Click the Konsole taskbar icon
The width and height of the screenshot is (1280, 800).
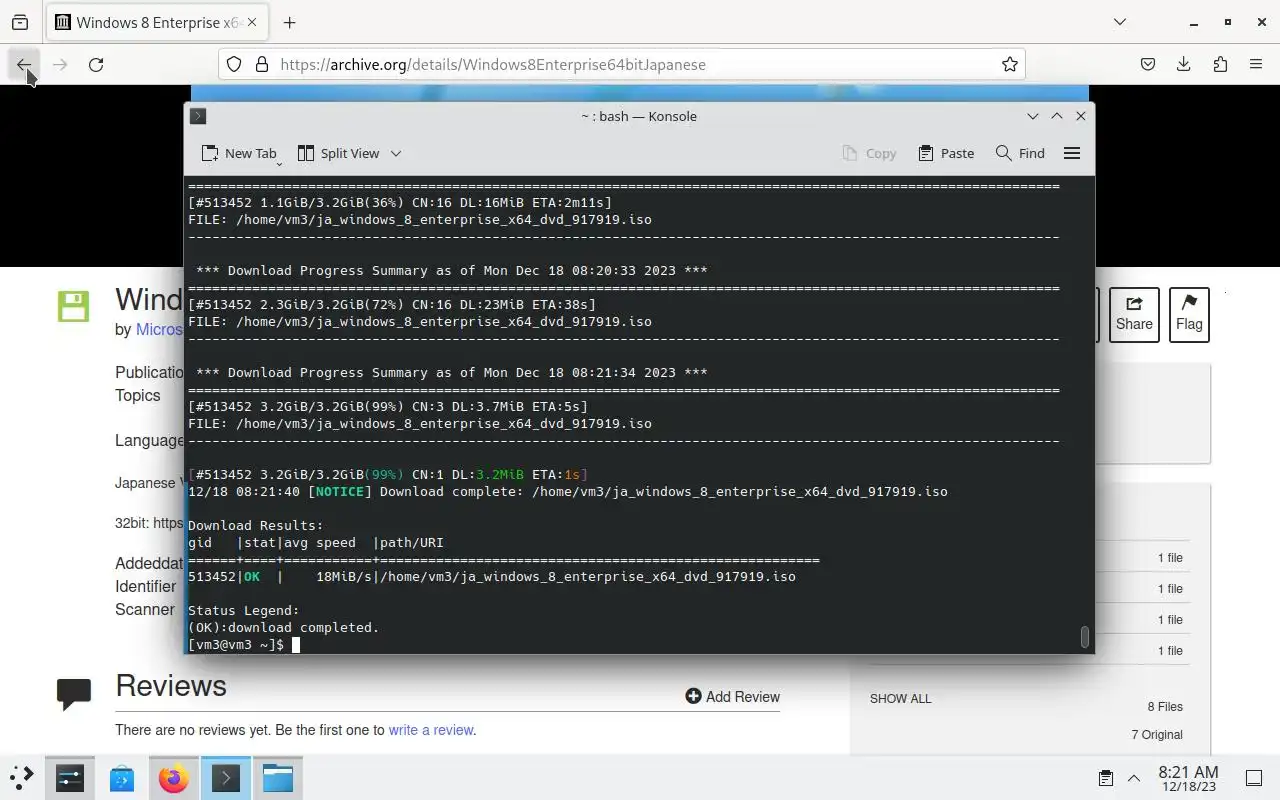226,777
